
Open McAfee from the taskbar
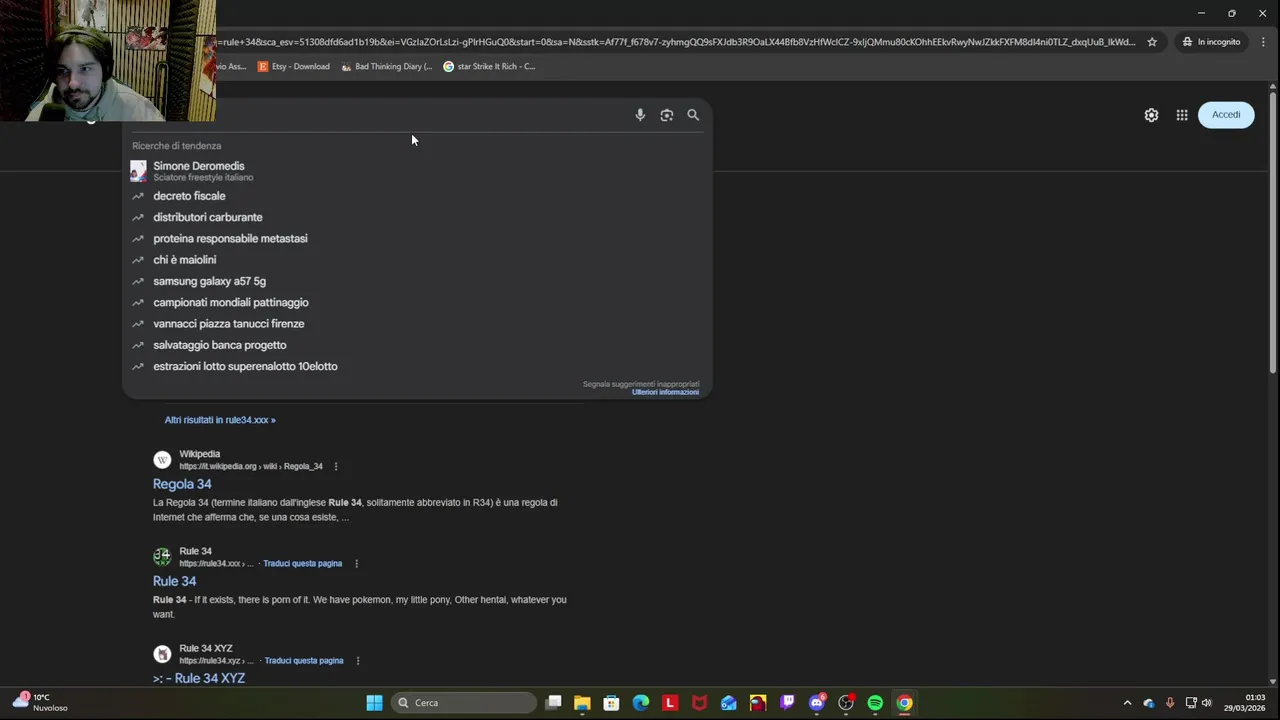tap(699, 703)
